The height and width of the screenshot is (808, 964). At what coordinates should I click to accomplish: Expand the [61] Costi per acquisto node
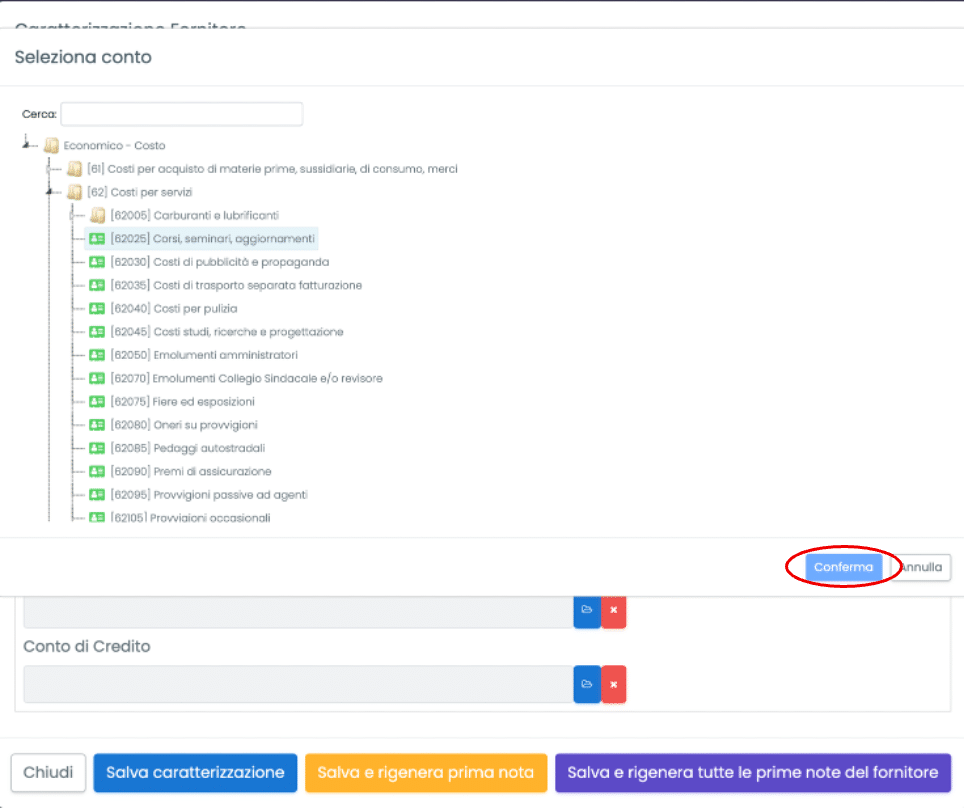point(49,169)
